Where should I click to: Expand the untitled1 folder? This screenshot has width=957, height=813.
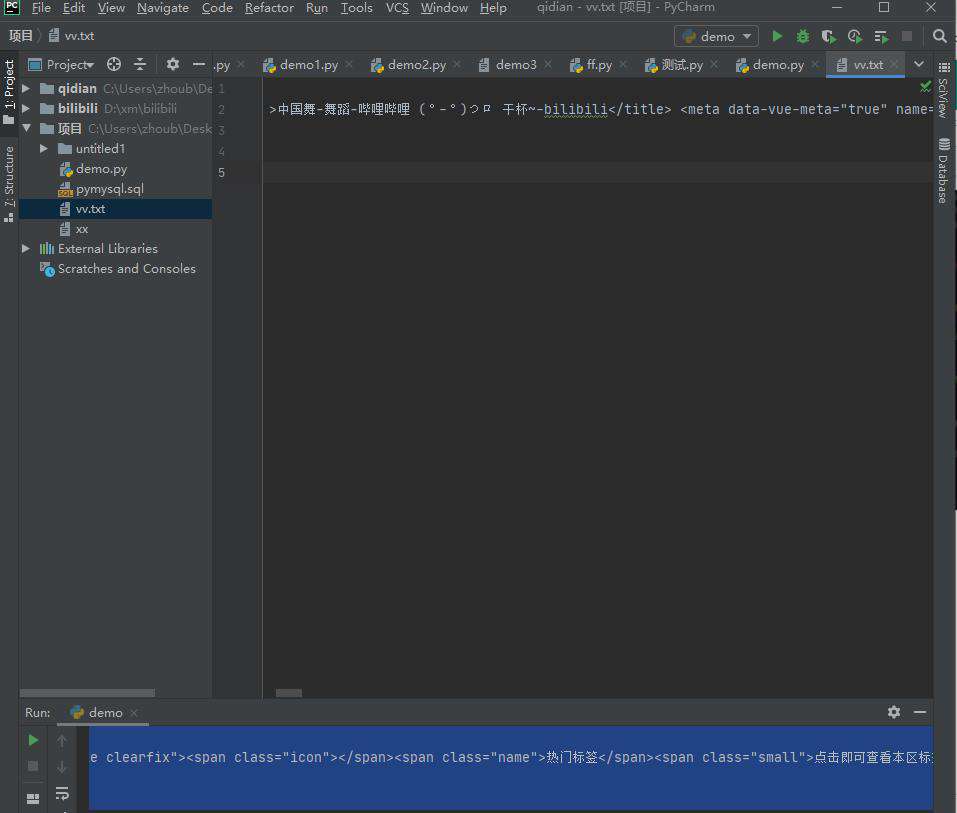tap(43, 148)
